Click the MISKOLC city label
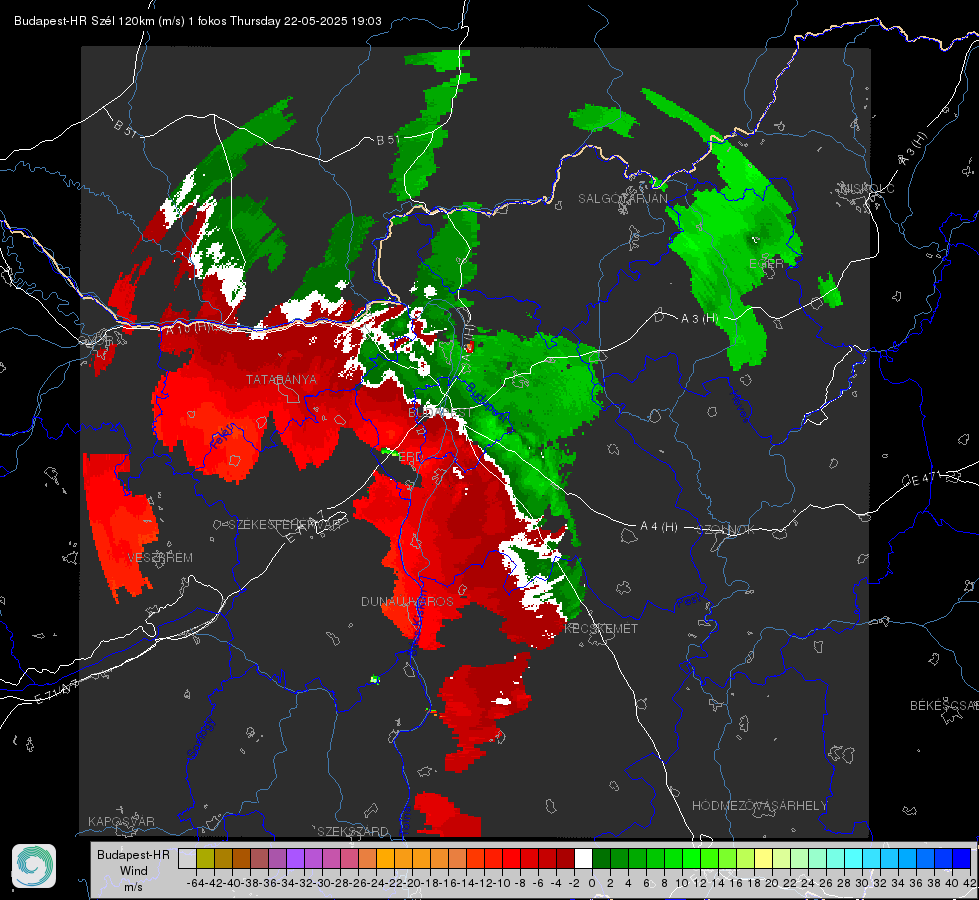 (x=868, y=189)
